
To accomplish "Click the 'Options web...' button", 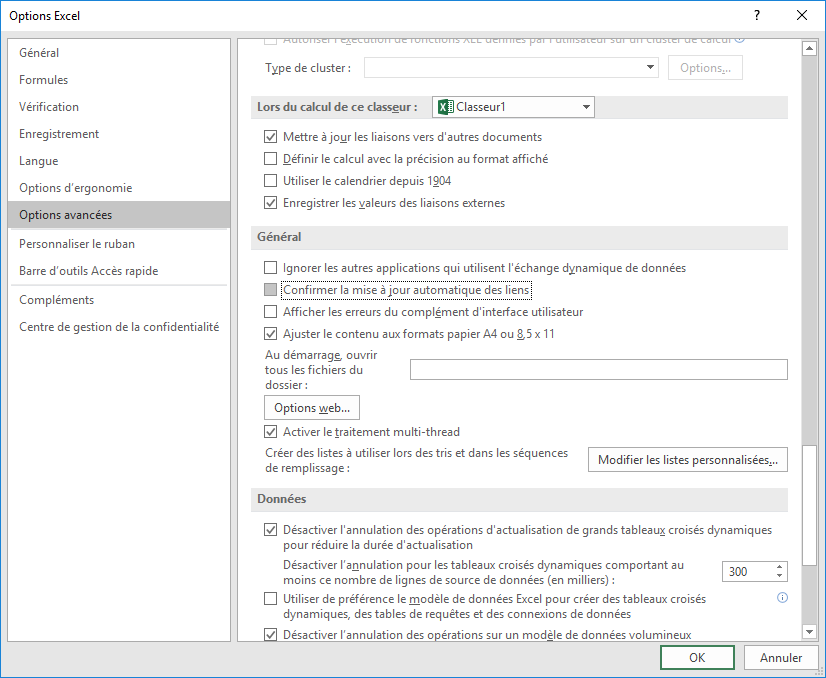I will pos(311,408).
